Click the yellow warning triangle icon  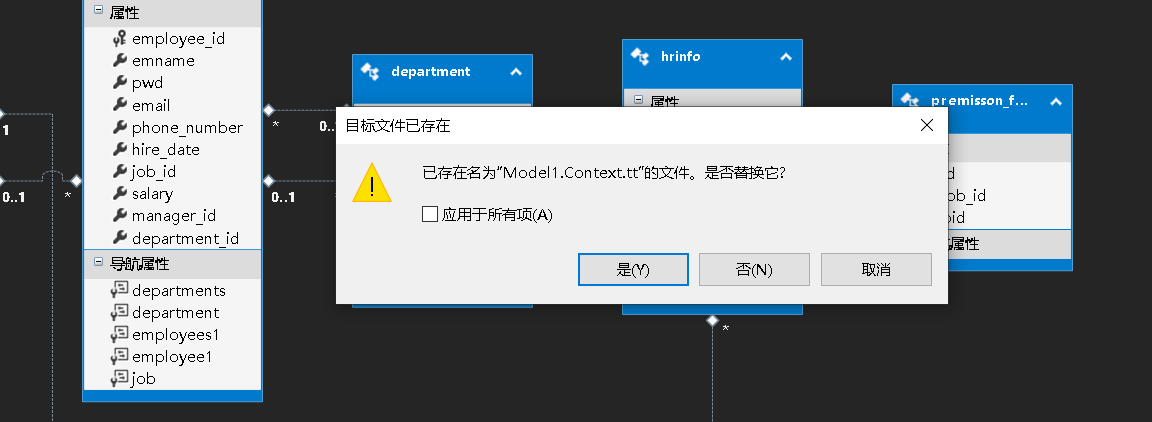[x=372, y=183]
